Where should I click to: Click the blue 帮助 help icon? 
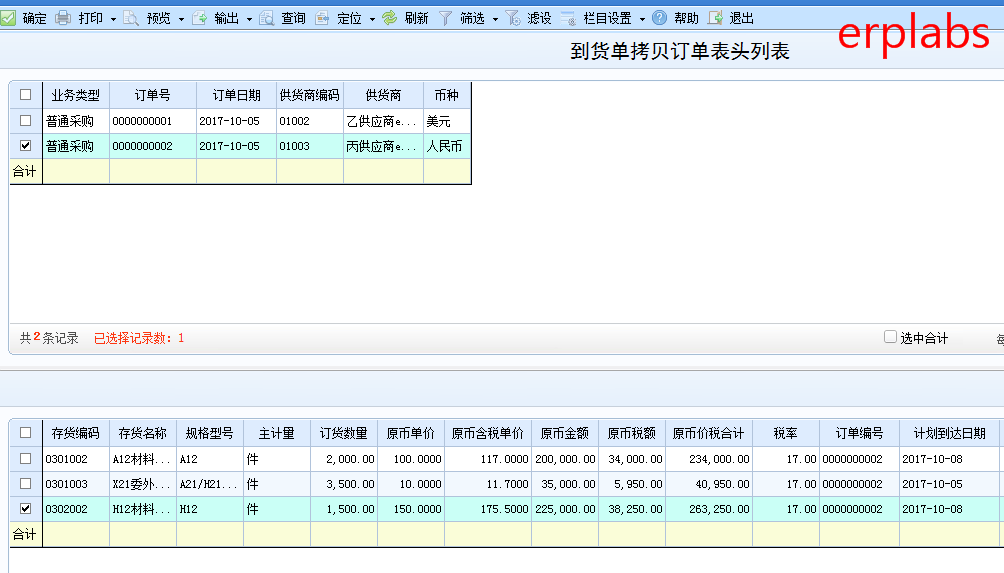click(659, 18)
